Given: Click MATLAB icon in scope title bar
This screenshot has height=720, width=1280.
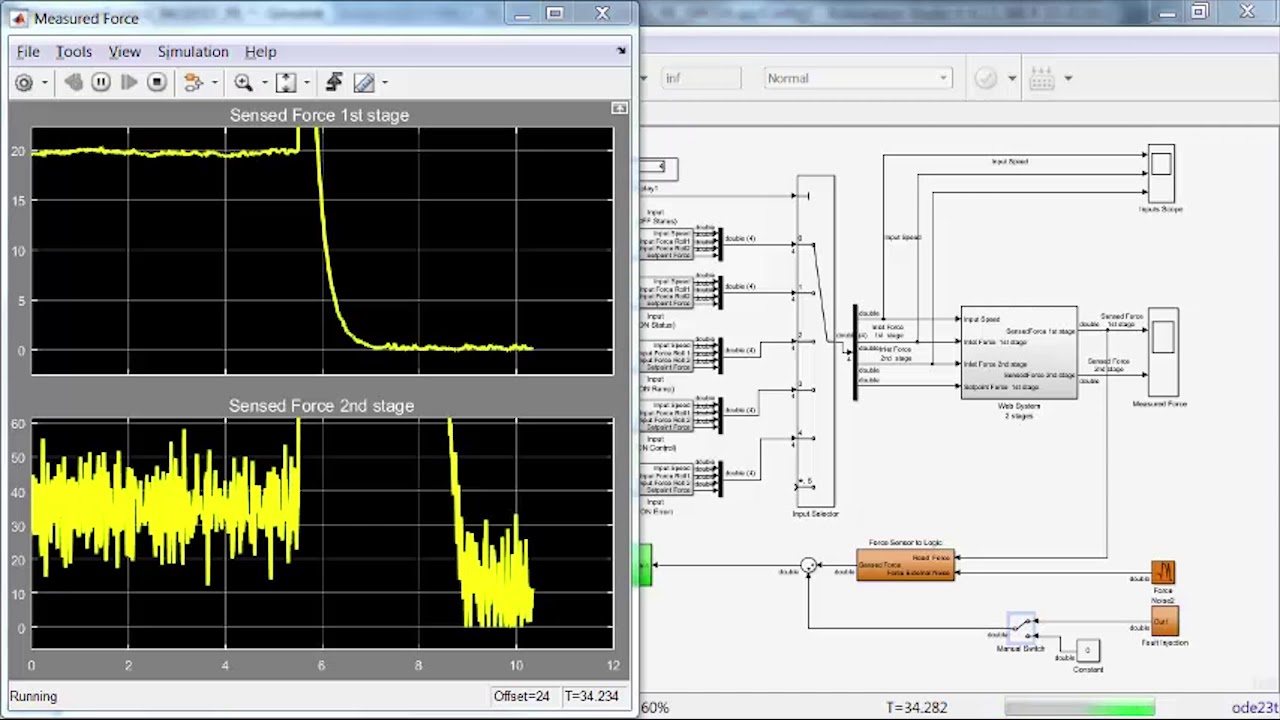Looking at the screenshot, I should tap(18, 18).
